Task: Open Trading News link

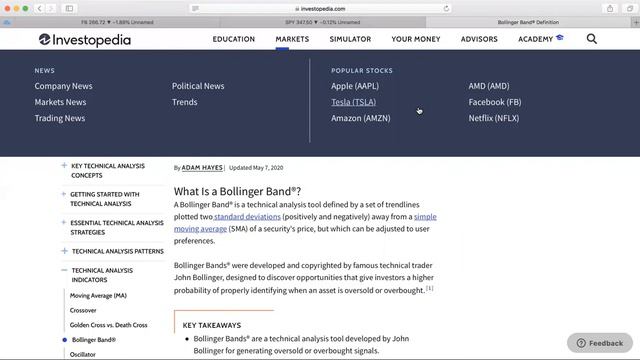Action: pos(60,118)
